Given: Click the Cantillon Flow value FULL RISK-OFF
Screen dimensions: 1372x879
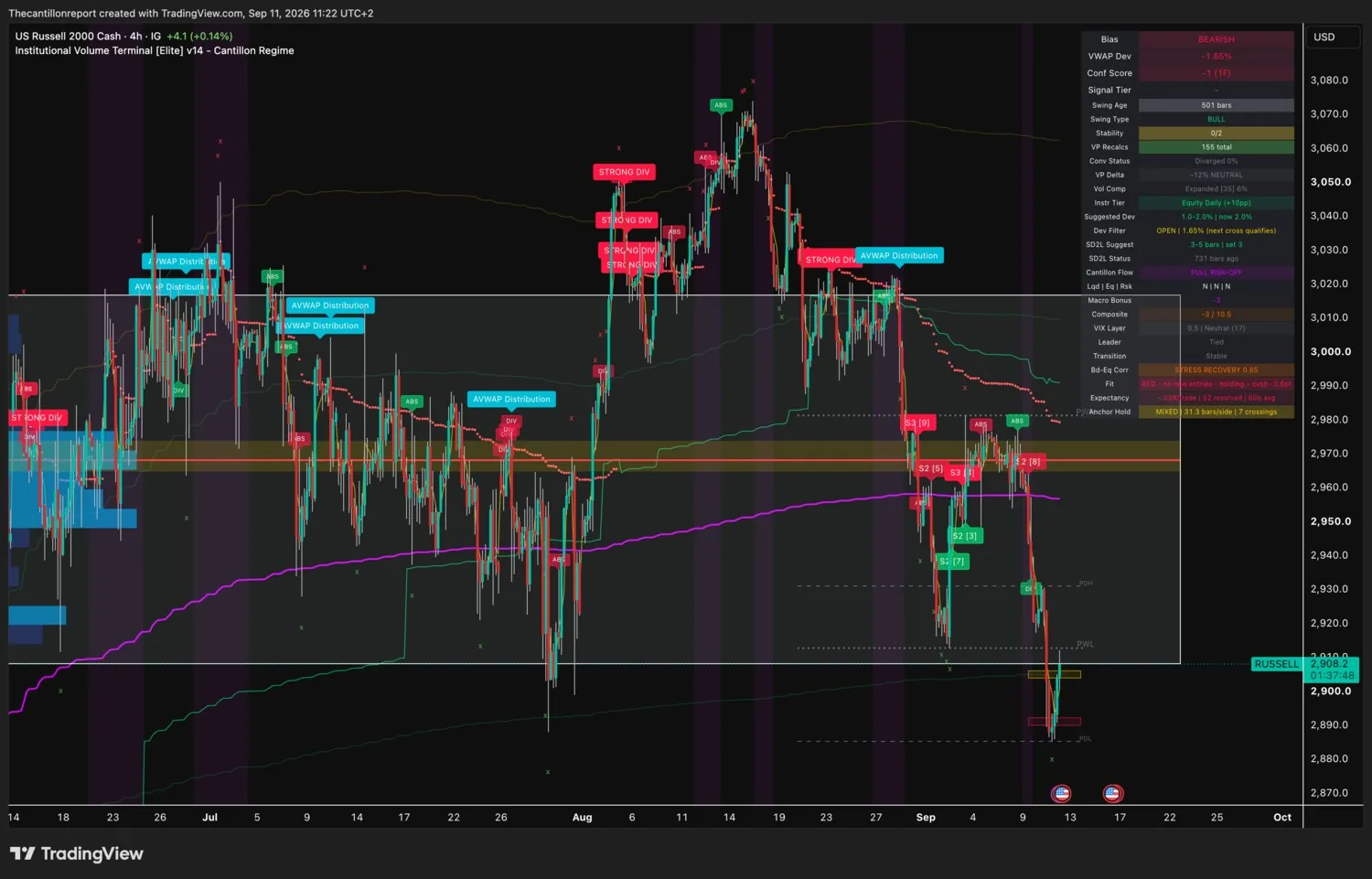Looking at the screenshot, I should click(1217, 273).
